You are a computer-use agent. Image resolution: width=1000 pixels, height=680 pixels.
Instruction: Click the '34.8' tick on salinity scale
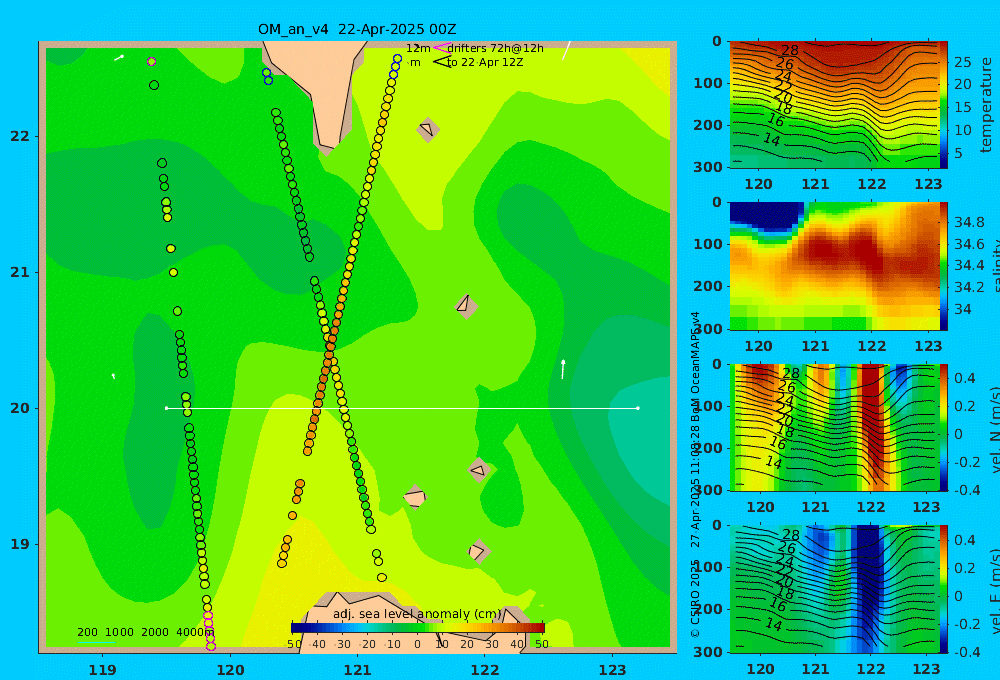click(969, 223)
